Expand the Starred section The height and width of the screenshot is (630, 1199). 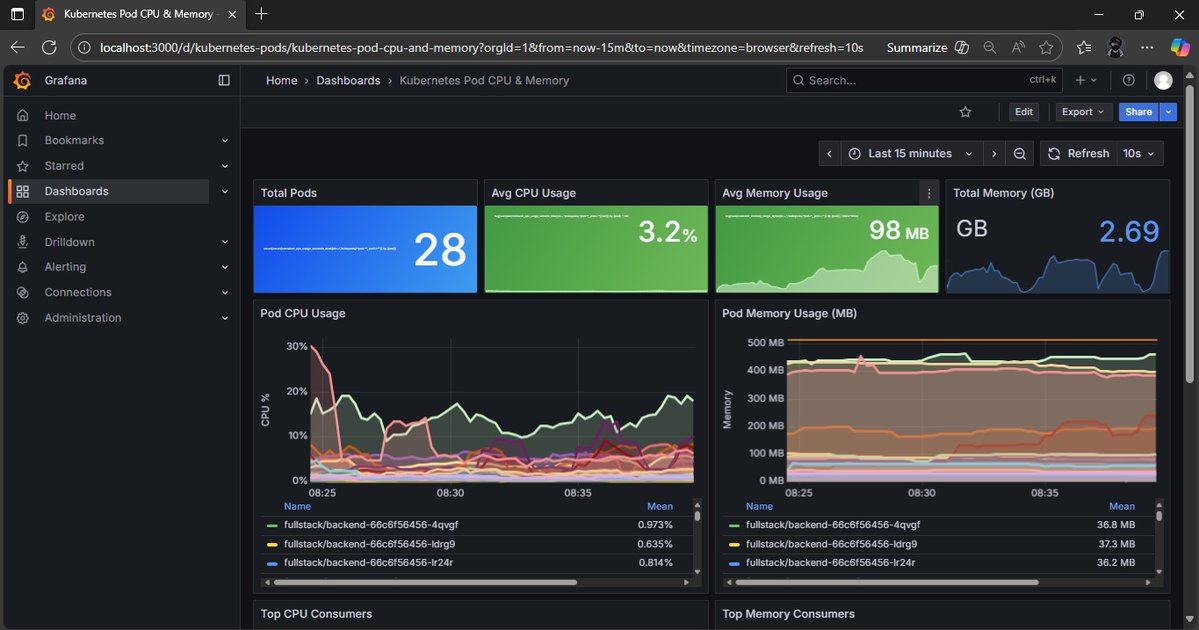225,166
